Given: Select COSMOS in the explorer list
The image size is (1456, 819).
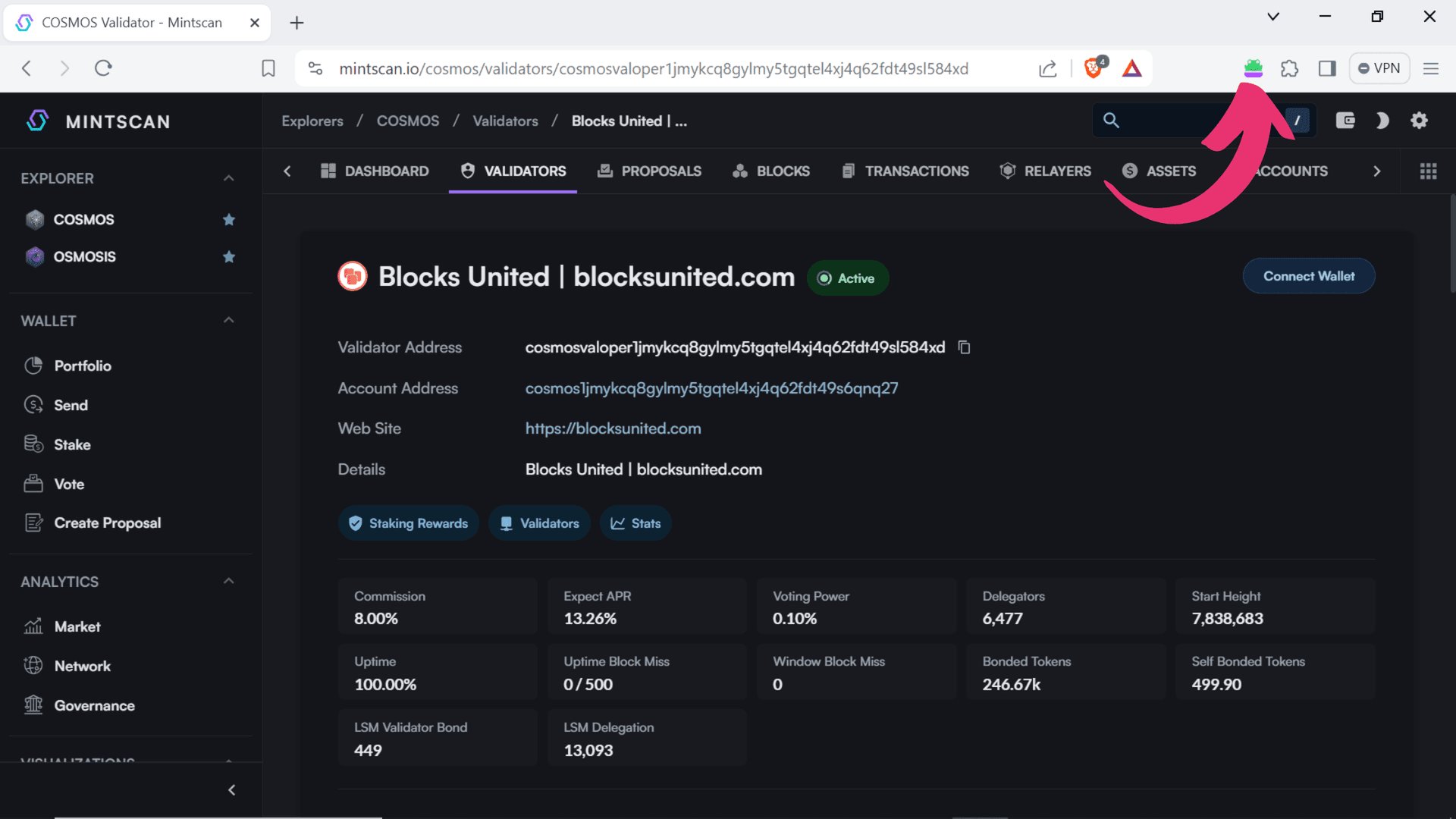Looking at the screenshot, I should (83, 220).
